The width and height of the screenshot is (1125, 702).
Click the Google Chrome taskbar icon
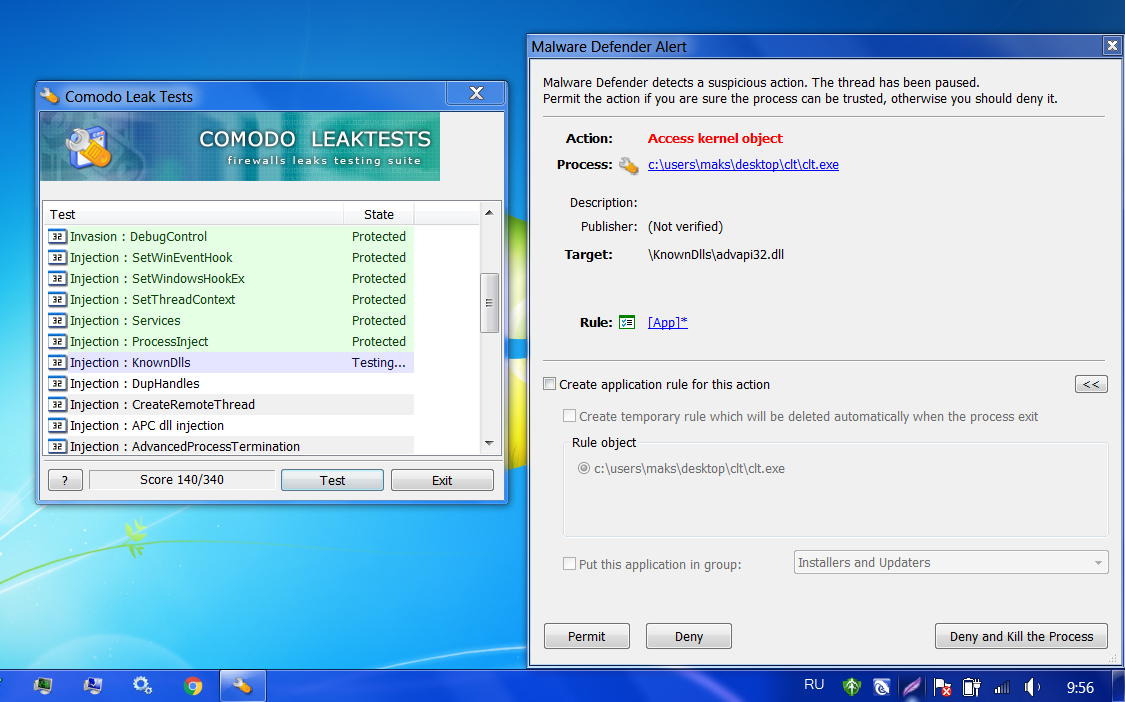193,686
